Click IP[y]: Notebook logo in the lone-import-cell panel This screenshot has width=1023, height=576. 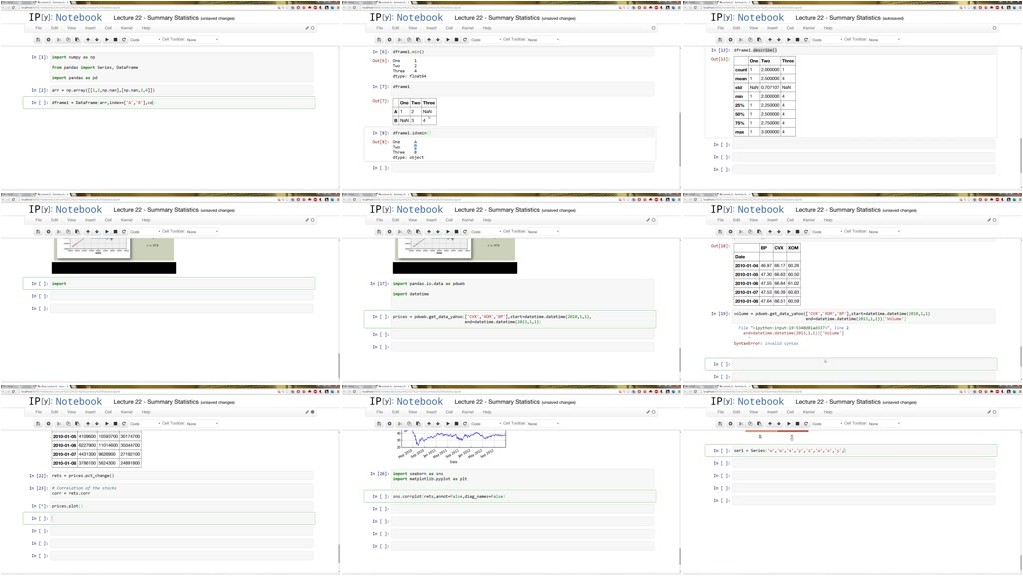(65, 209)
